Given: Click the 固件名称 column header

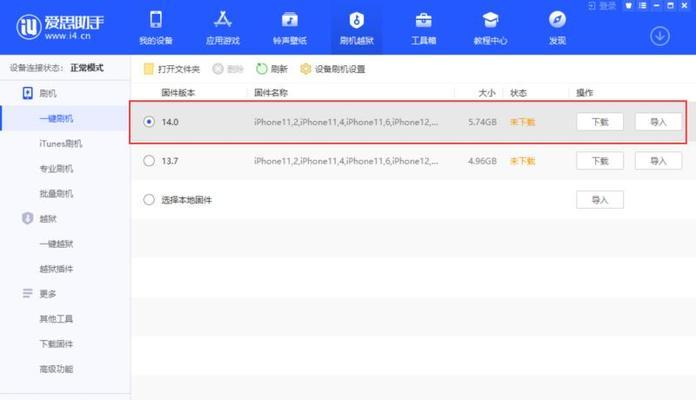Looking at the screenshot, I should click(x=271, y=93).
